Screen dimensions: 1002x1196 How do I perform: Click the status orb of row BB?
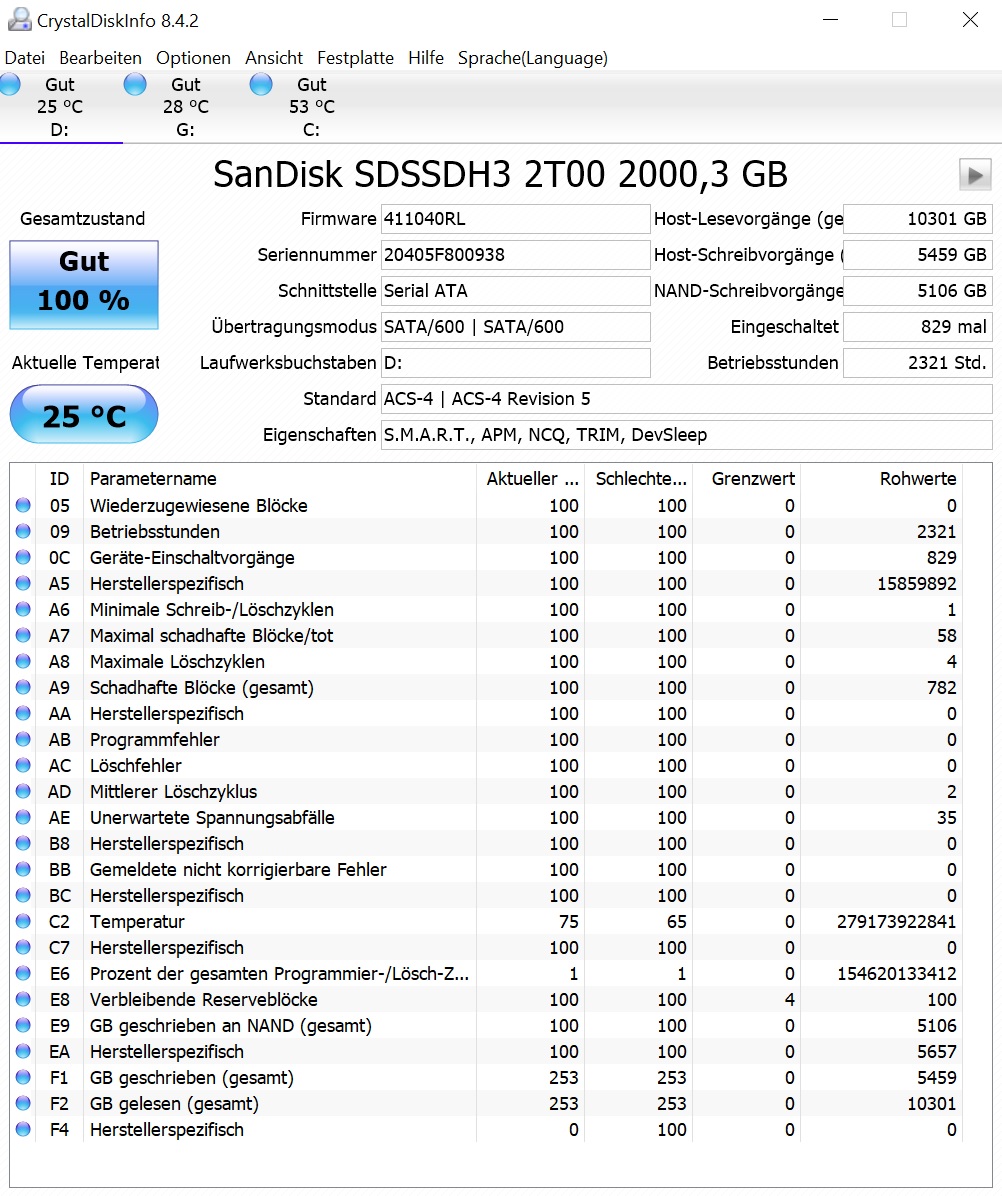(24, 869)
